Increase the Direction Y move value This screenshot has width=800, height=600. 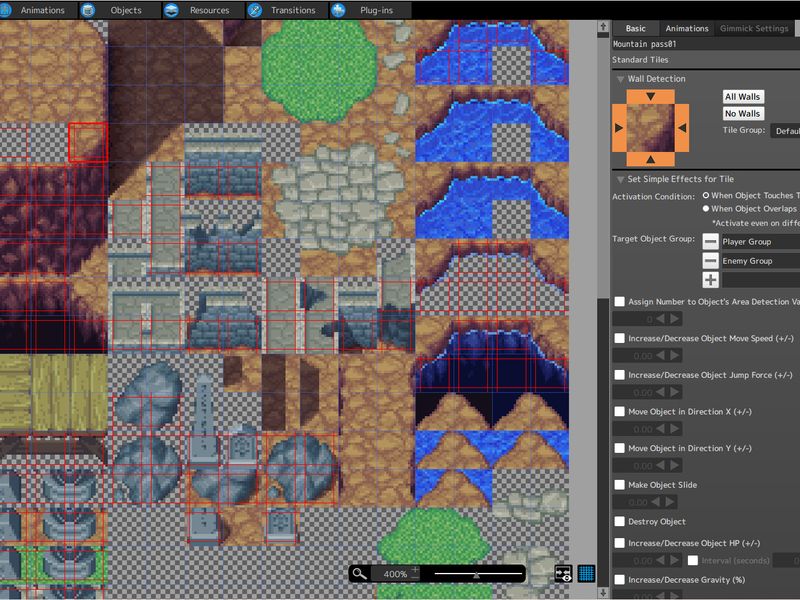click(x=674, y=466)
